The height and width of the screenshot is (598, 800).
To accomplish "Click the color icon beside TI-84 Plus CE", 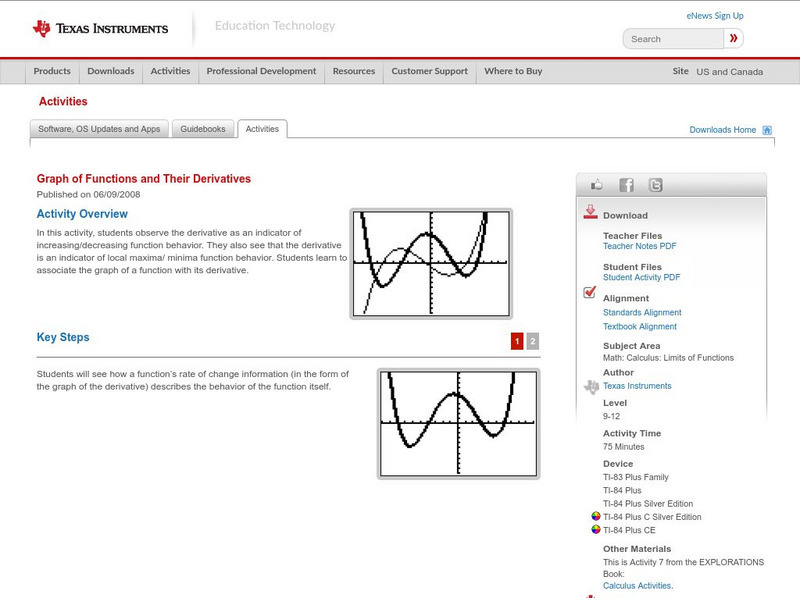I will [x=595, y=530].
